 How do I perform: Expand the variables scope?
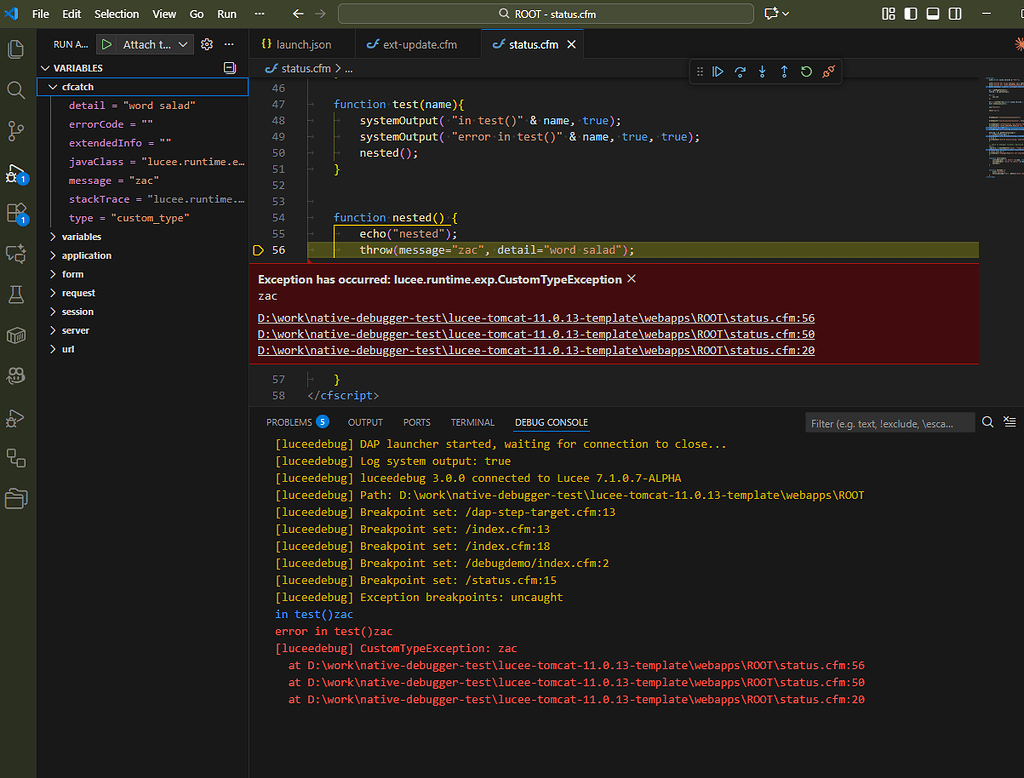tap(53, 236)
